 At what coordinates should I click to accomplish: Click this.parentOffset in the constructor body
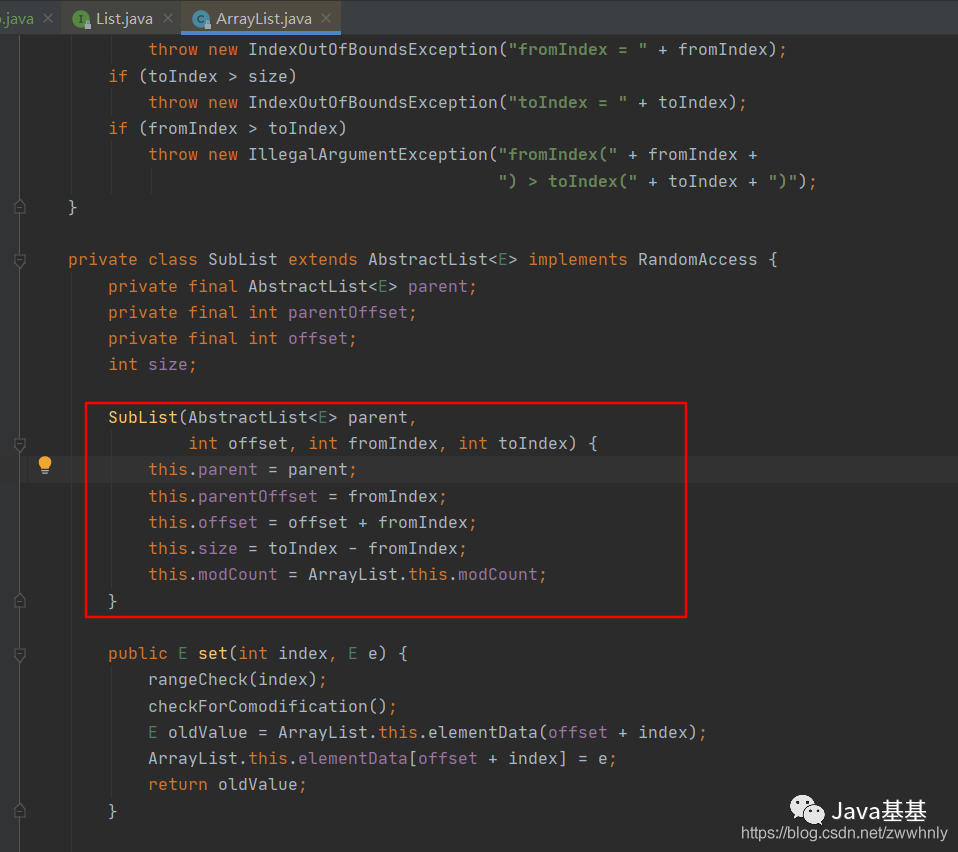(x=233, y=497)
